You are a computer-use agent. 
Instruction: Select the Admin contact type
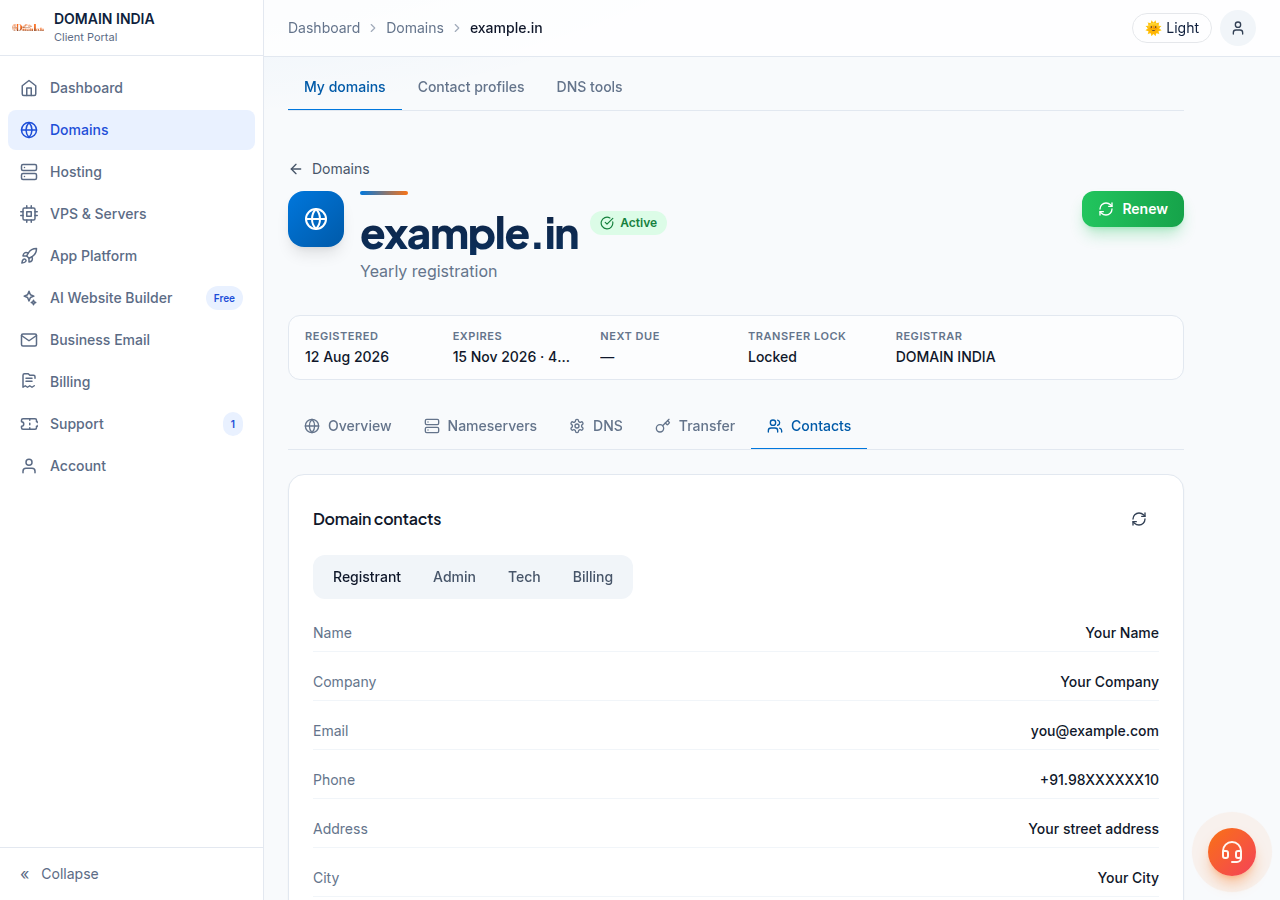[454, 577]
